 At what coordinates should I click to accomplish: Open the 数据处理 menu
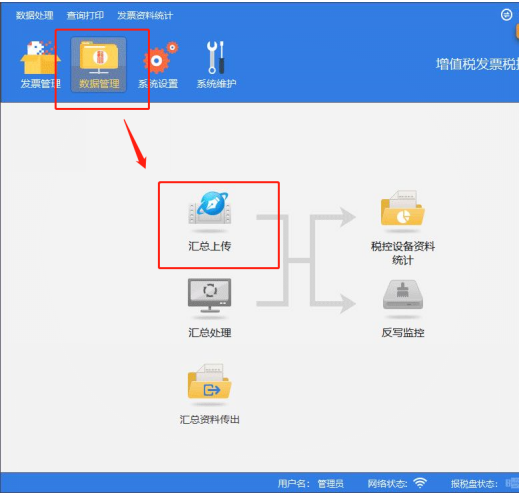click(35, 15)
